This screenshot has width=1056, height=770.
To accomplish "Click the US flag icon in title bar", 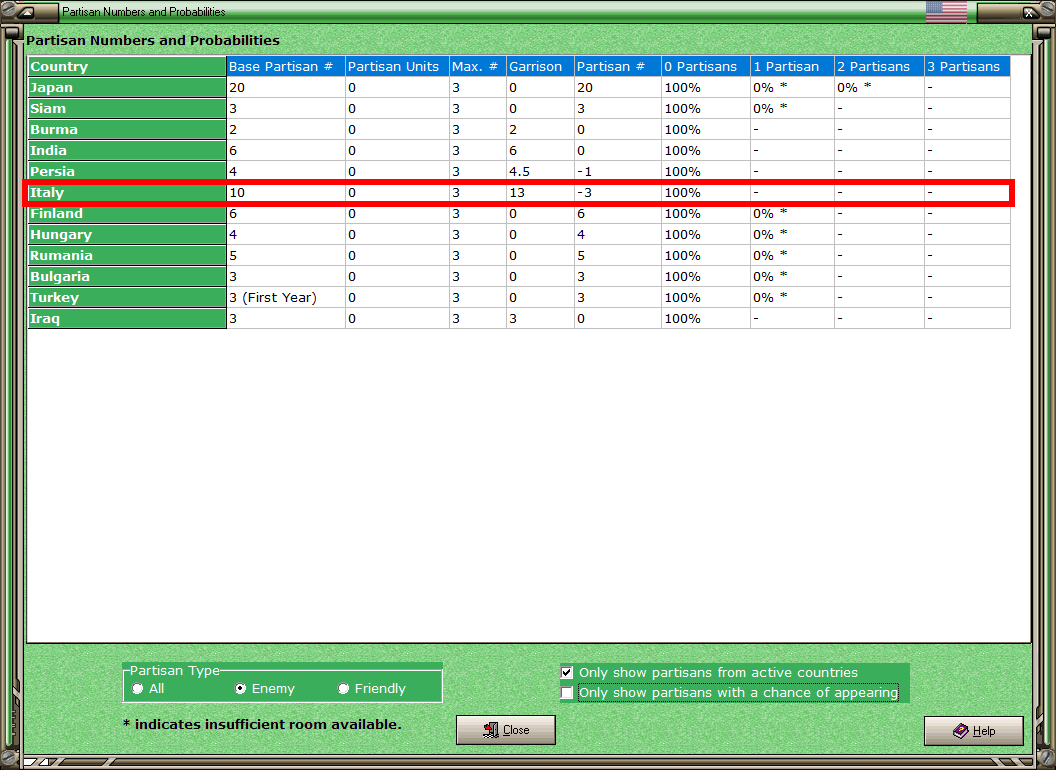I will tap(946, 11).
